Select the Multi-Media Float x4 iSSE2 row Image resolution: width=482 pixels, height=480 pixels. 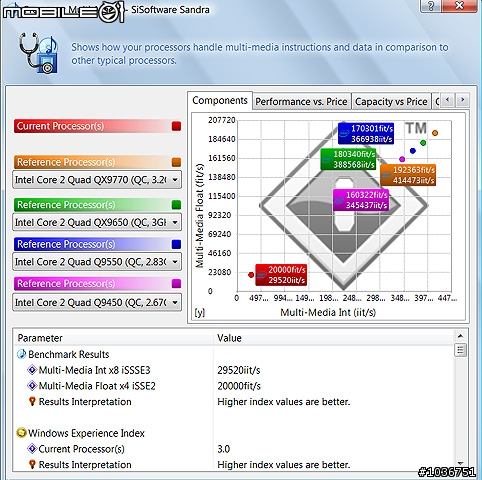click(x=233, y=386)
